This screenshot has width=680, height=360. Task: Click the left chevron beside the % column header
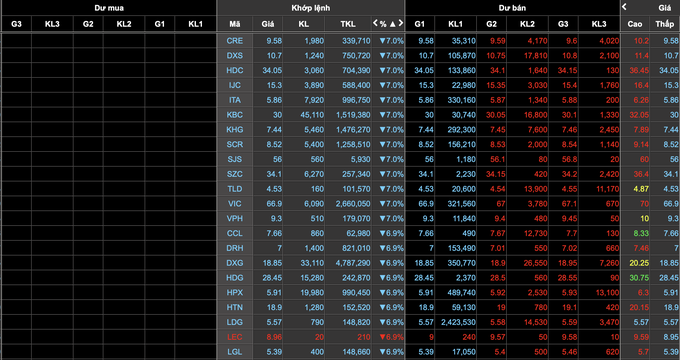point(375,23)
